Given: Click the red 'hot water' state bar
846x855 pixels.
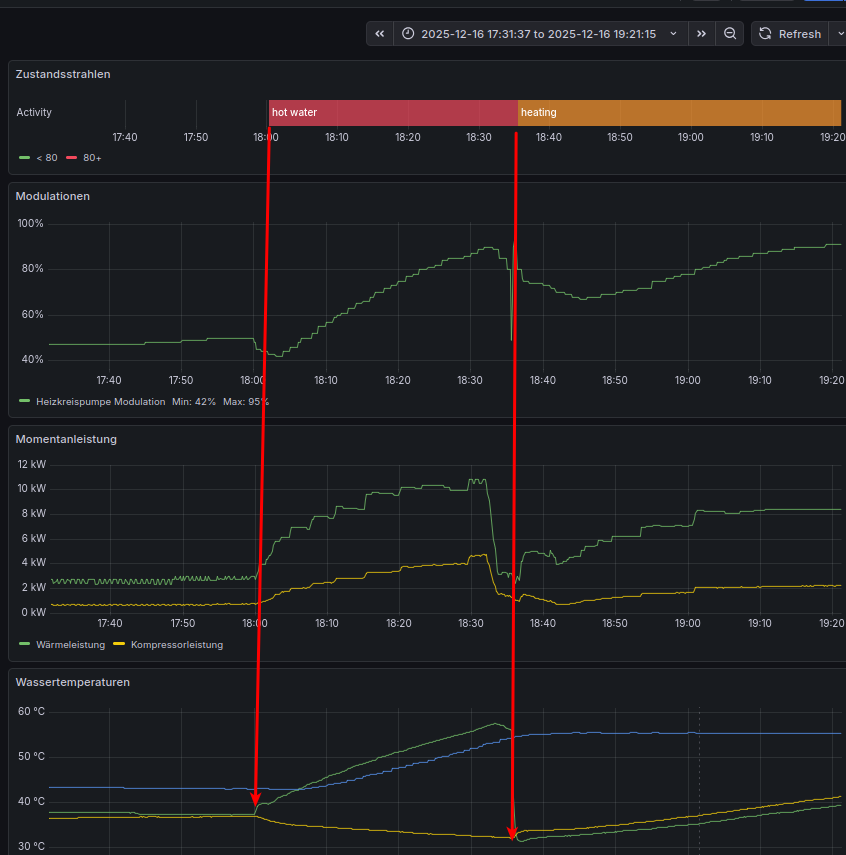Looking at the screenshot, I should pyautogui.click(x=392, y=113).
